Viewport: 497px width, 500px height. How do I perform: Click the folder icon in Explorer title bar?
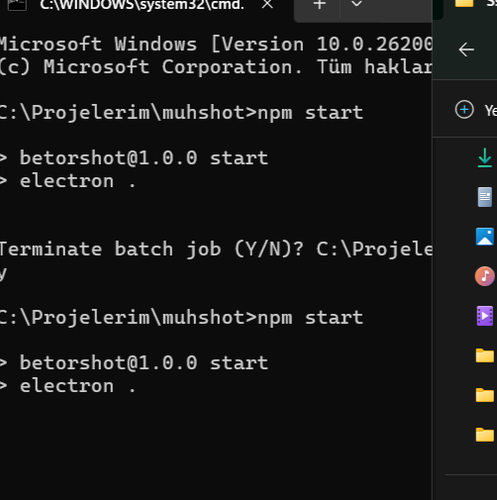tap(464, 3)
